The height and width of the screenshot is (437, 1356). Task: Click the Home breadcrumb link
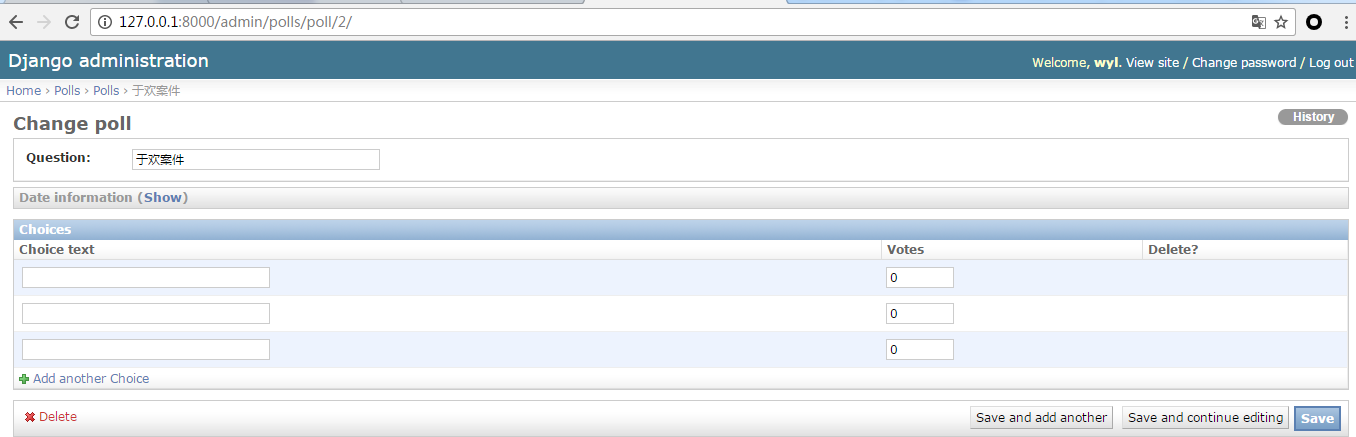coord(24,90)
